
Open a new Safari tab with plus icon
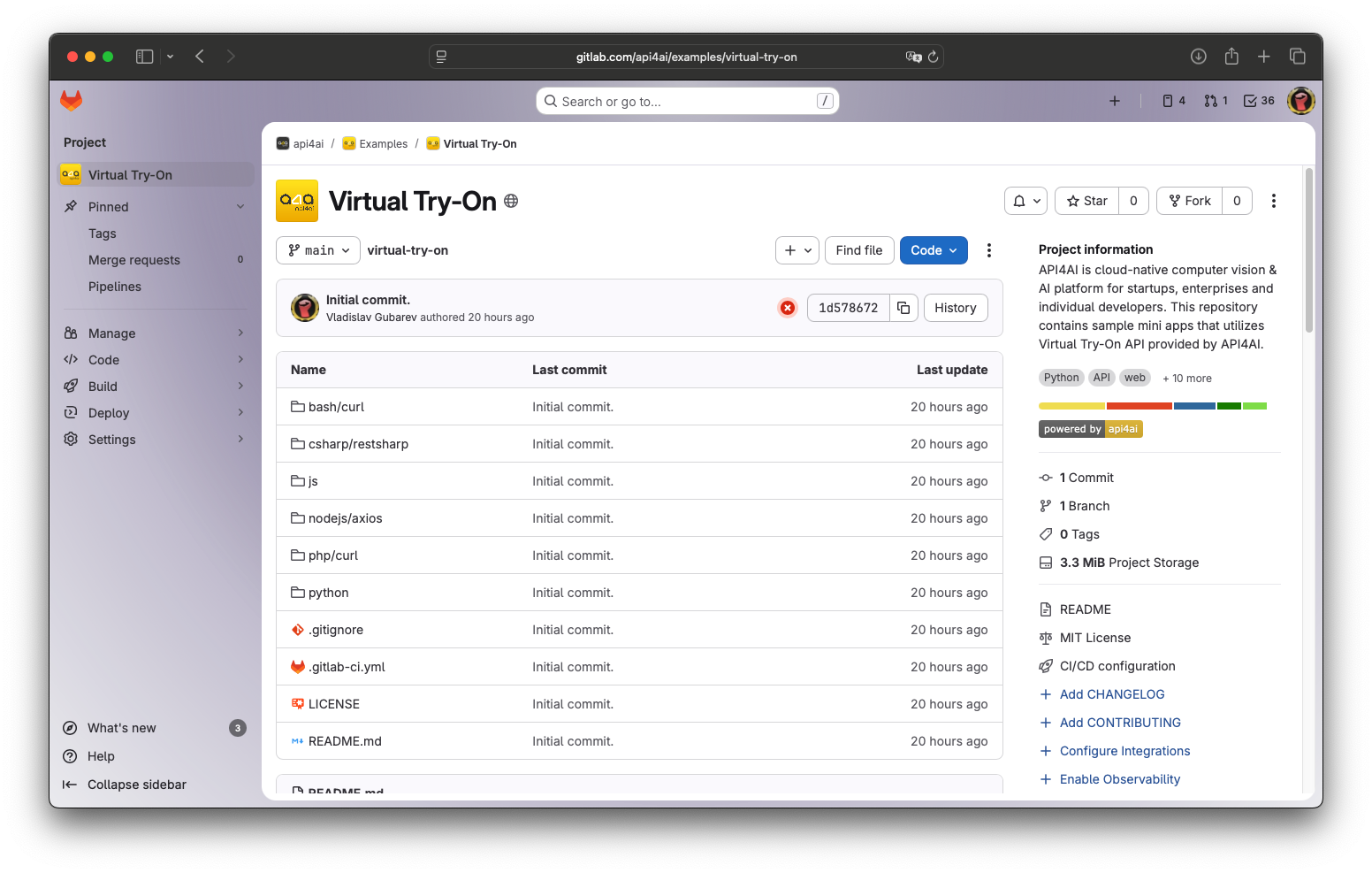pos(1264,57)
